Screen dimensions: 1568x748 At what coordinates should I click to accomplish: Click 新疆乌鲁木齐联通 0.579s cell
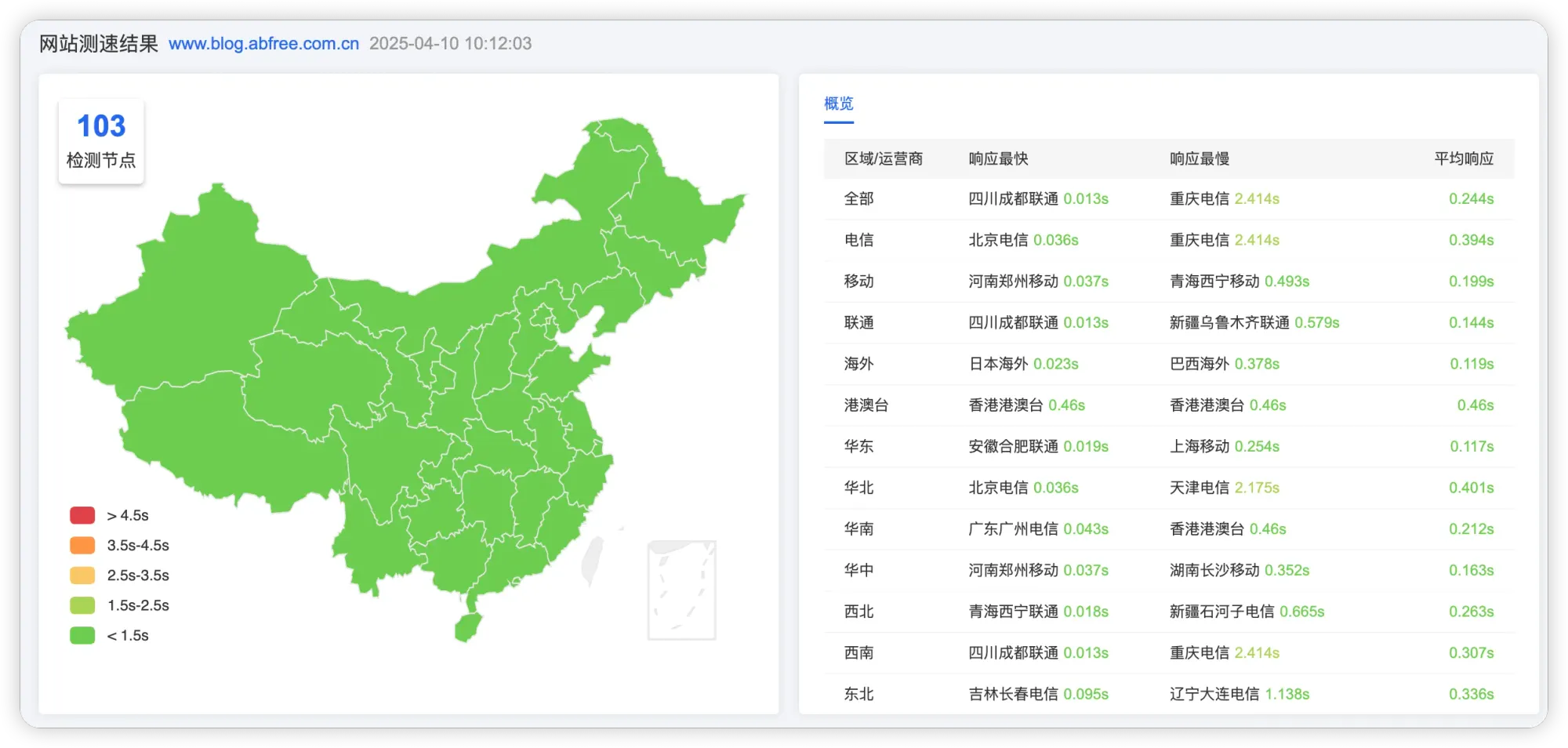(1254, 322)
